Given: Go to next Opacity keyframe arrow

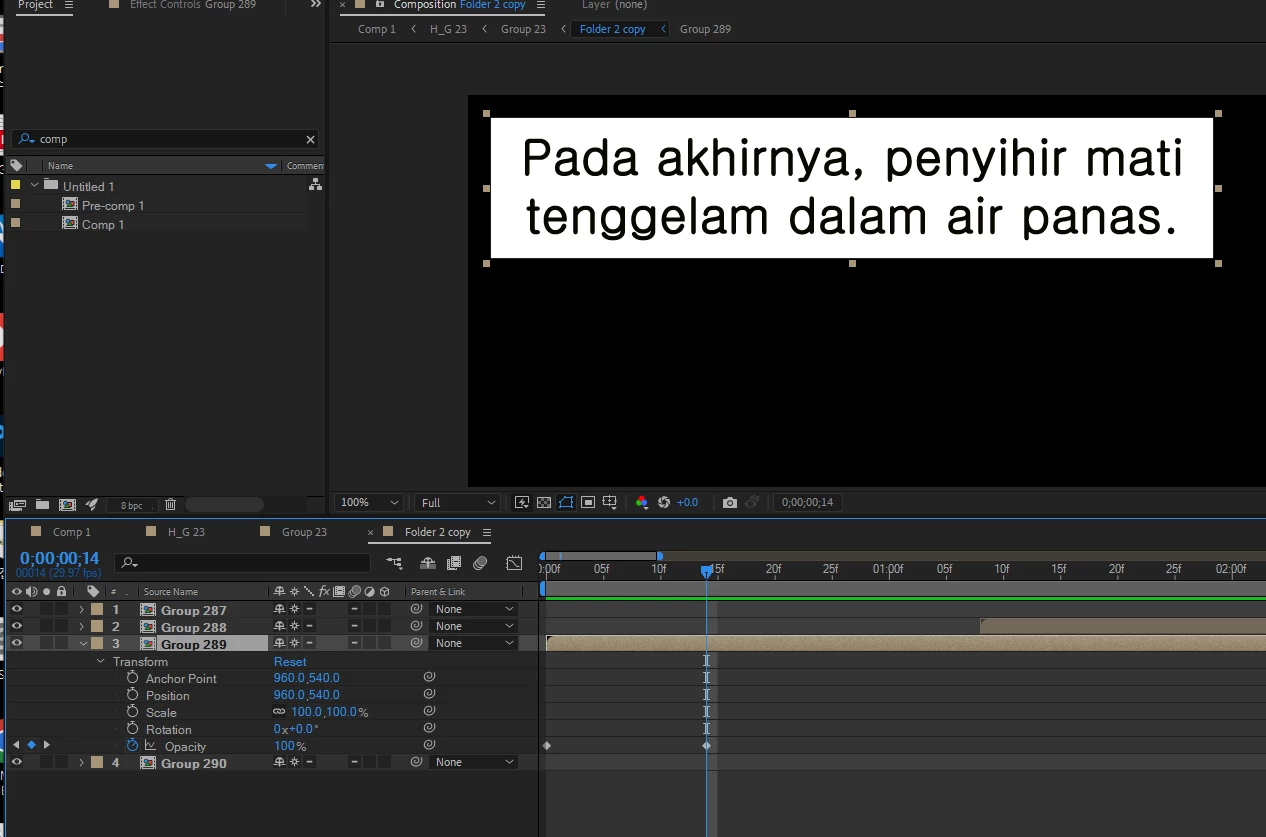Looking at the screenshot, I should [x=46, y=745].
